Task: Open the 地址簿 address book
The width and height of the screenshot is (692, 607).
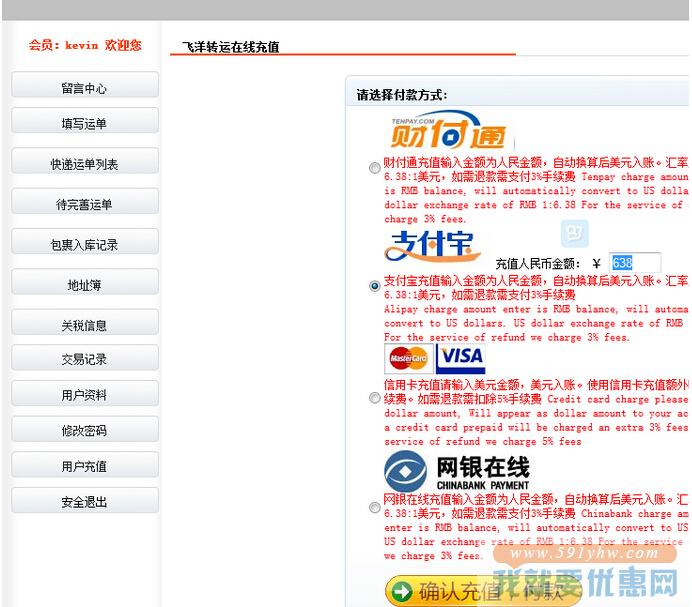Action: point(85,281)
